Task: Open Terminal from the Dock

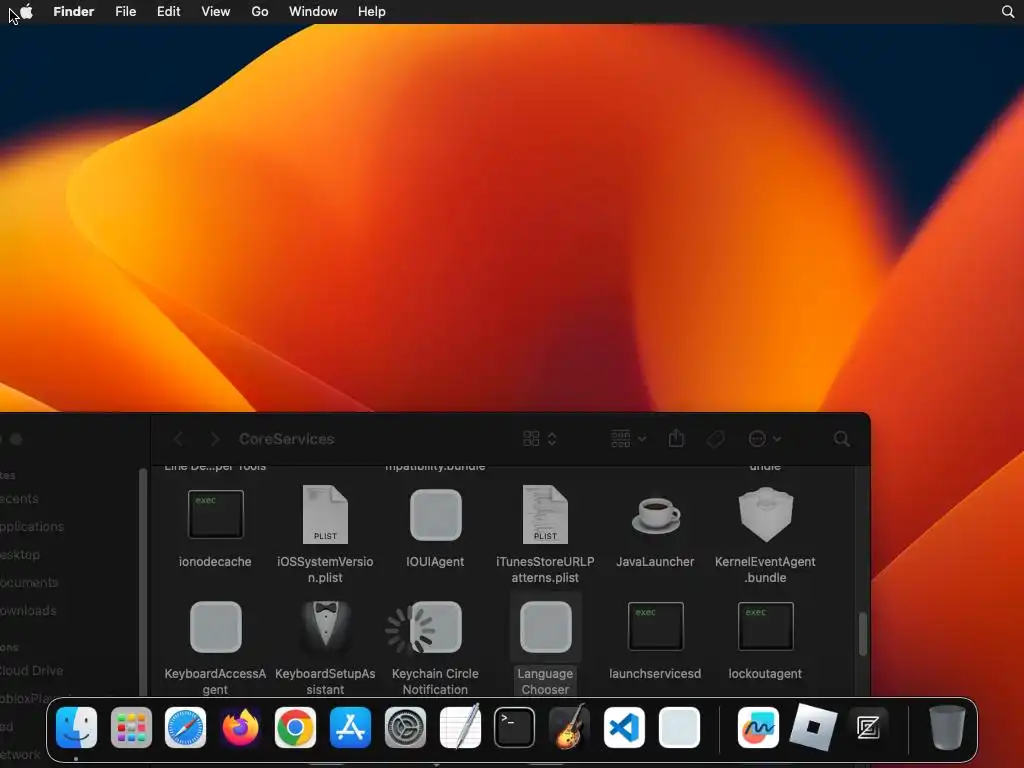Action: (x=515, y=728)
